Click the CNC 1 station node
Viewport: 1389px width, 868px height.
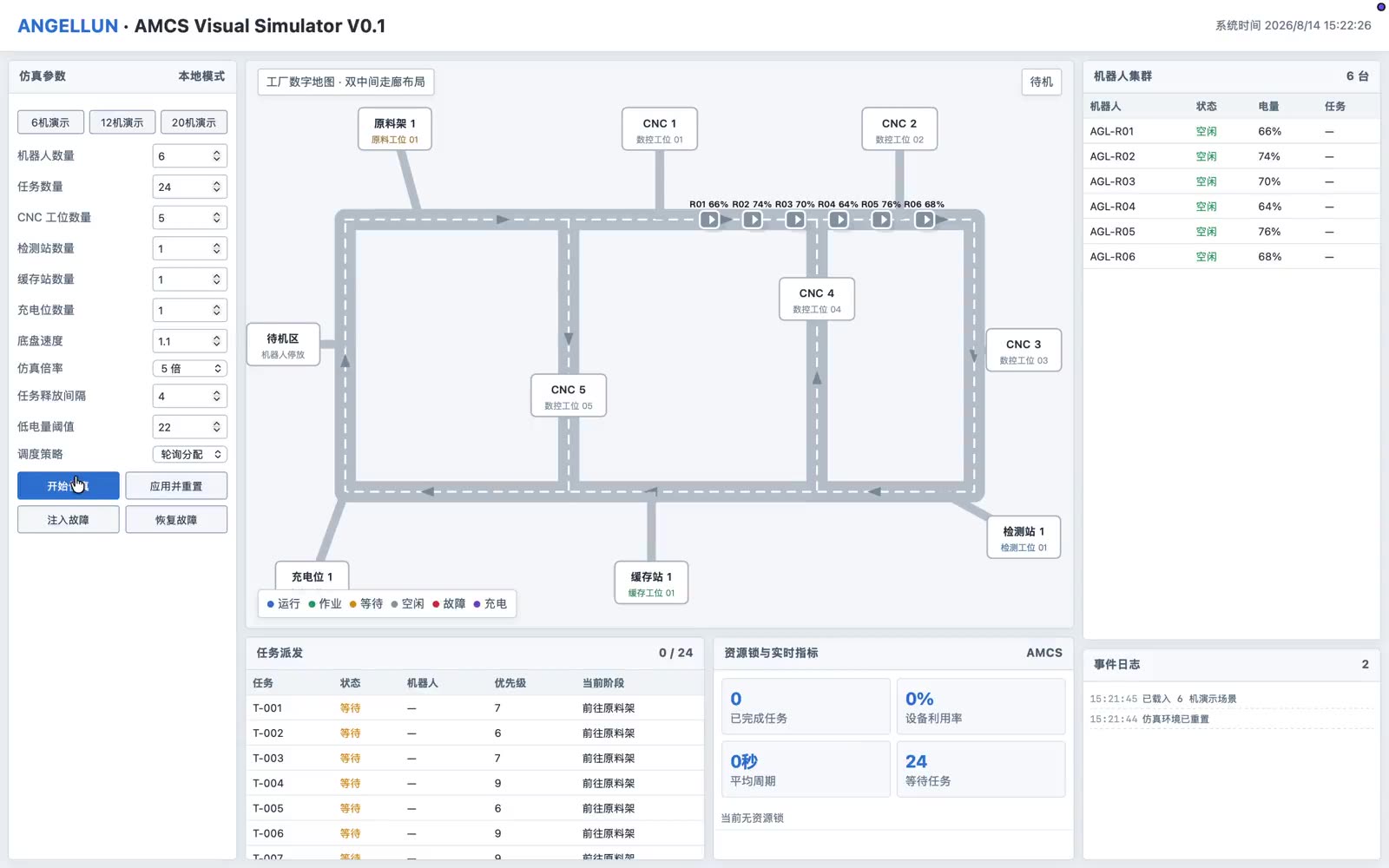(x=660, y=129)
